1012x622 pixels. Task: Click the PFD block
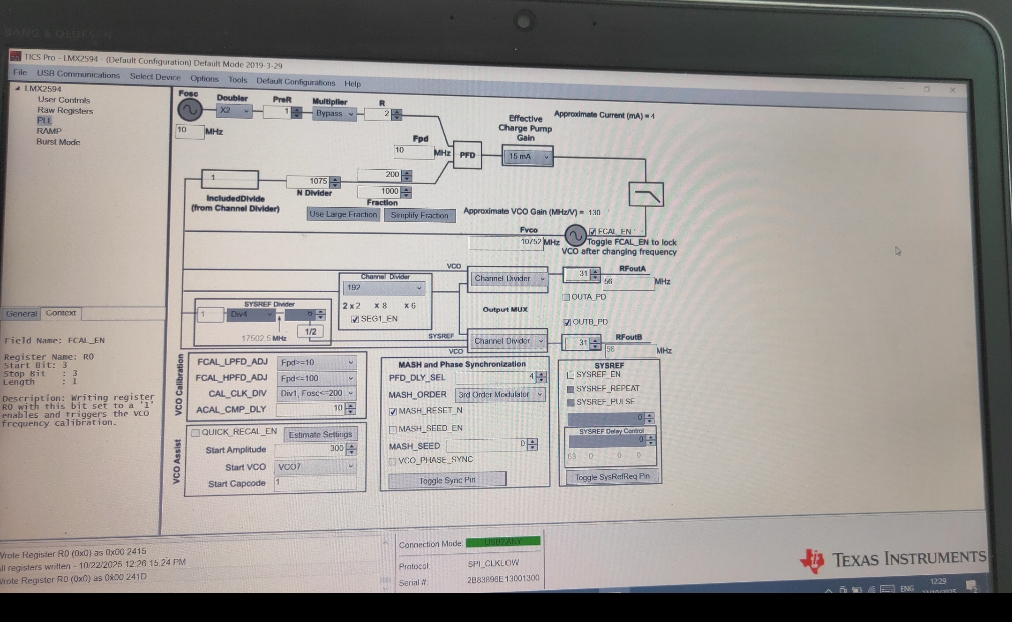467,155
